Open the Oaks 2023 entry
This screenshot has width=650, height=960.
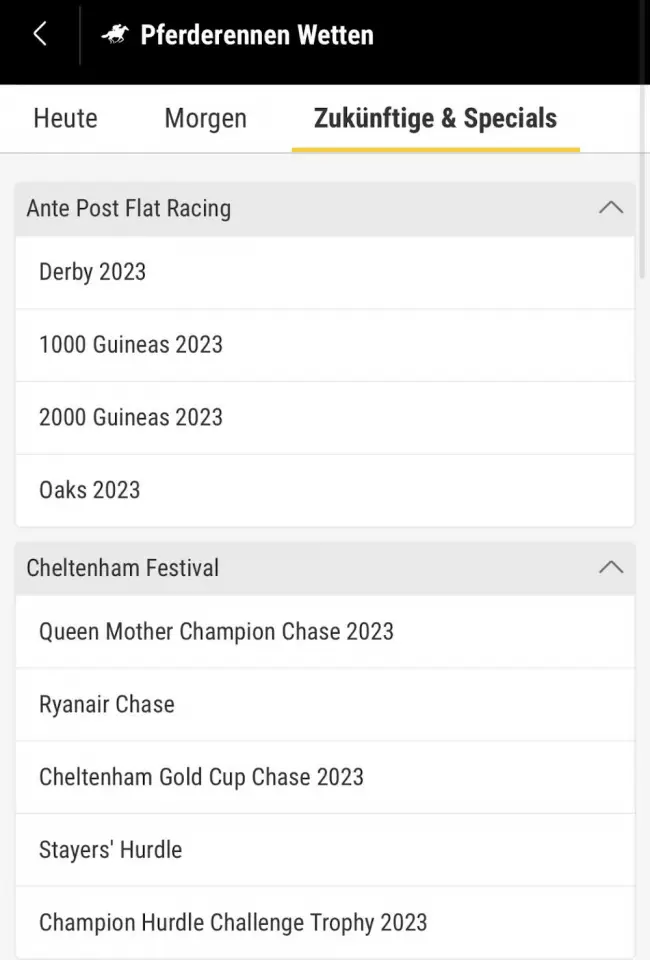click(325, 490)
